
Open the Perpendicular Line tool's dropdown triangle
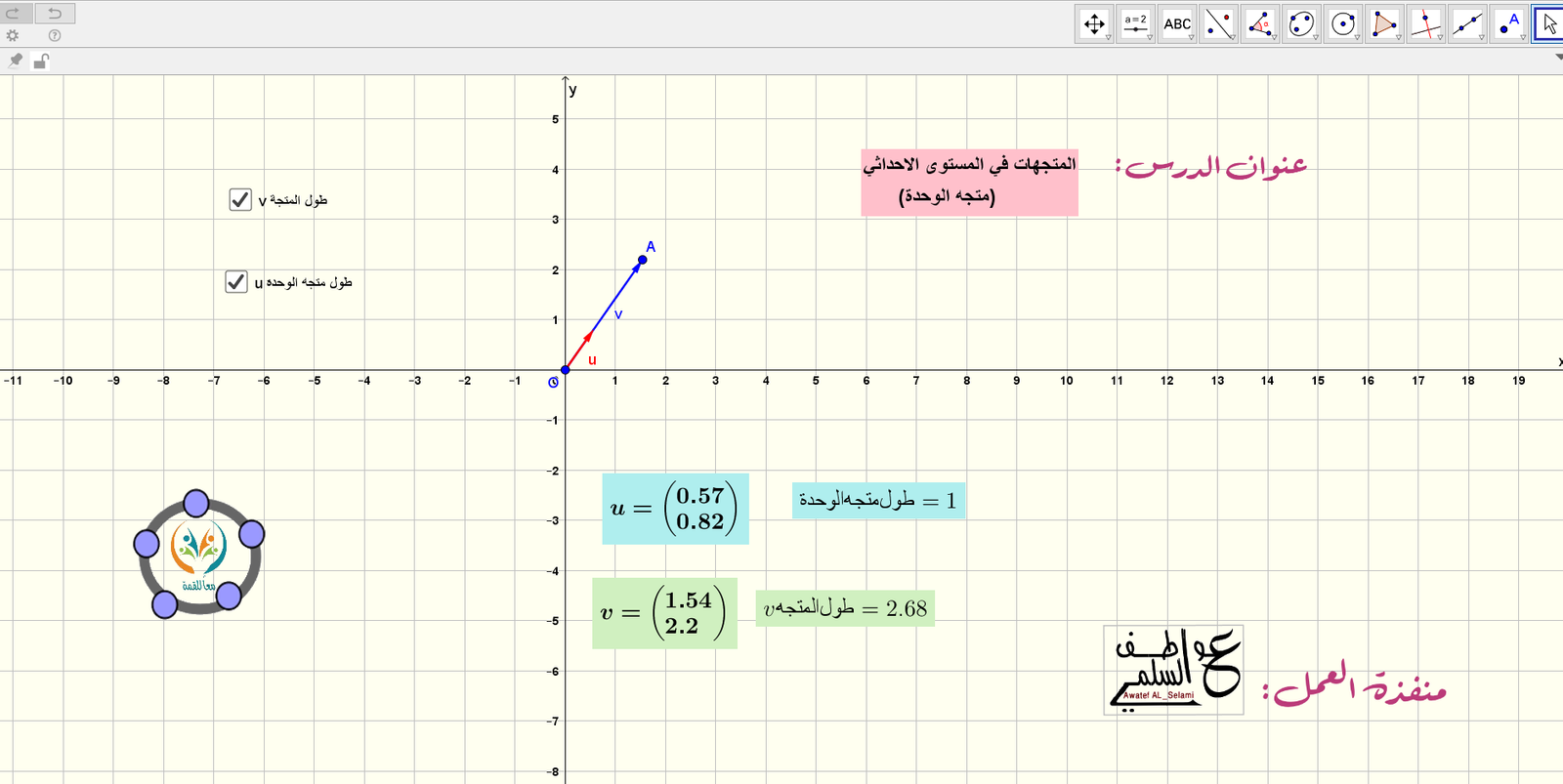tap(1441, 37)
